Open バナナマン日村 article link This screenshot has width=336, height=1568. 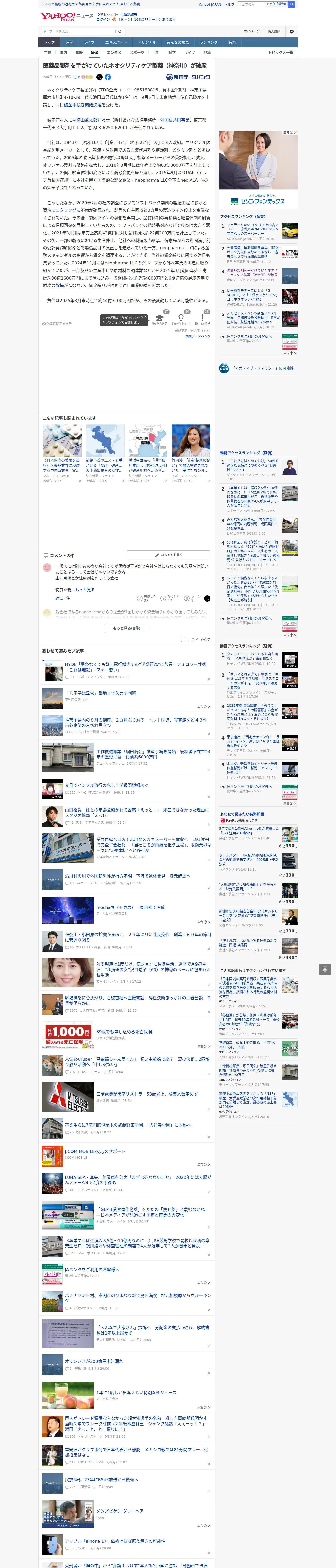point(138,1298)
